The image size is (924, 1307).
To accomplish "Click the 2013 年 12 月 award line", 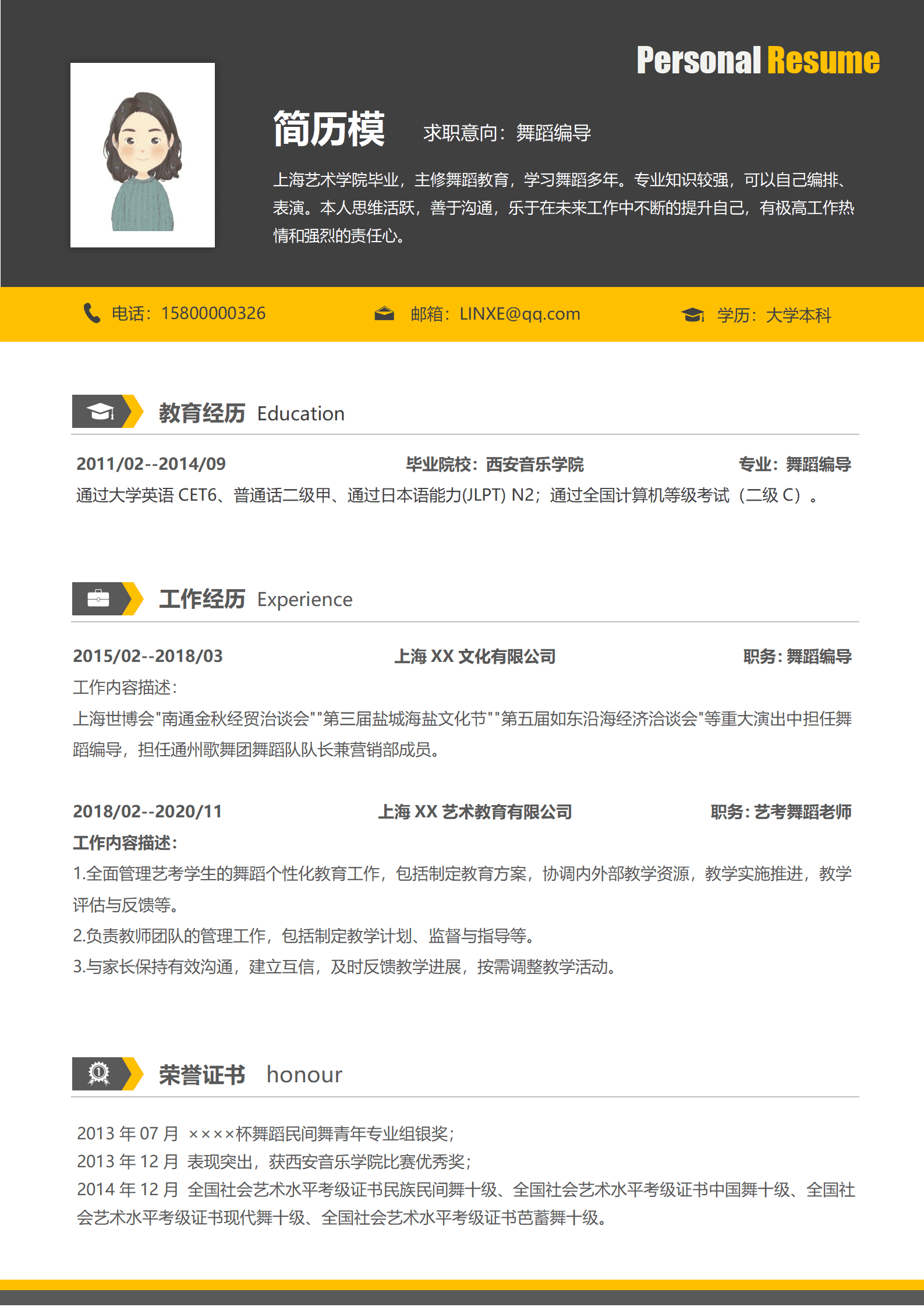I will 274,1161.
